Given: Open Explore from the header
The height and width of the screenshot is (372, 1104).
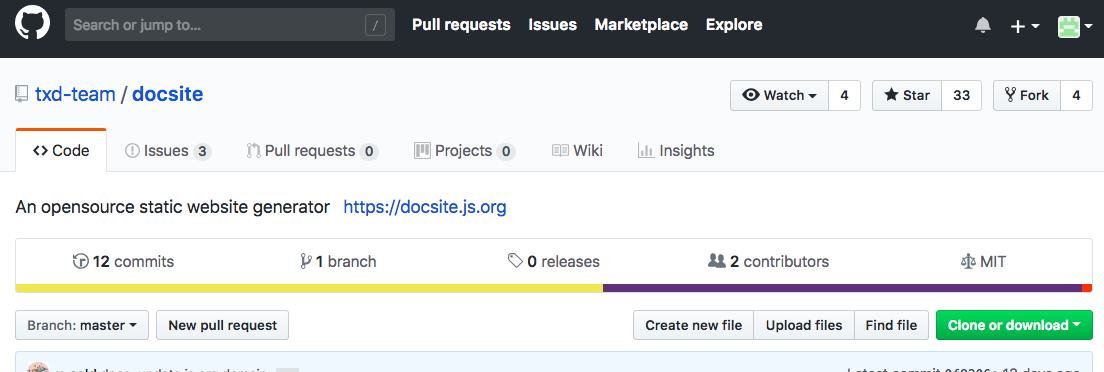Looking at the screenshot, I should coord(734,25).
